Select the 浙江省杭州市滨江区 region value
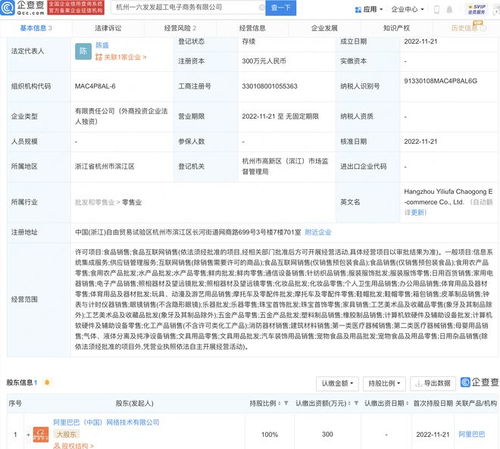Screen dimensions: 500x449 pyautogui.click(x=104, y=166)
